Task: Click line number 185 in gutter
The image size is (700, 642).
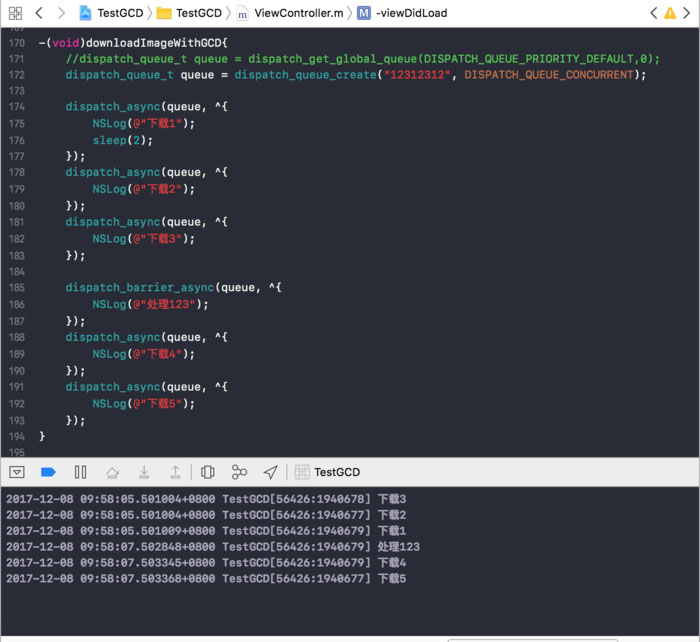Action: 17,288
